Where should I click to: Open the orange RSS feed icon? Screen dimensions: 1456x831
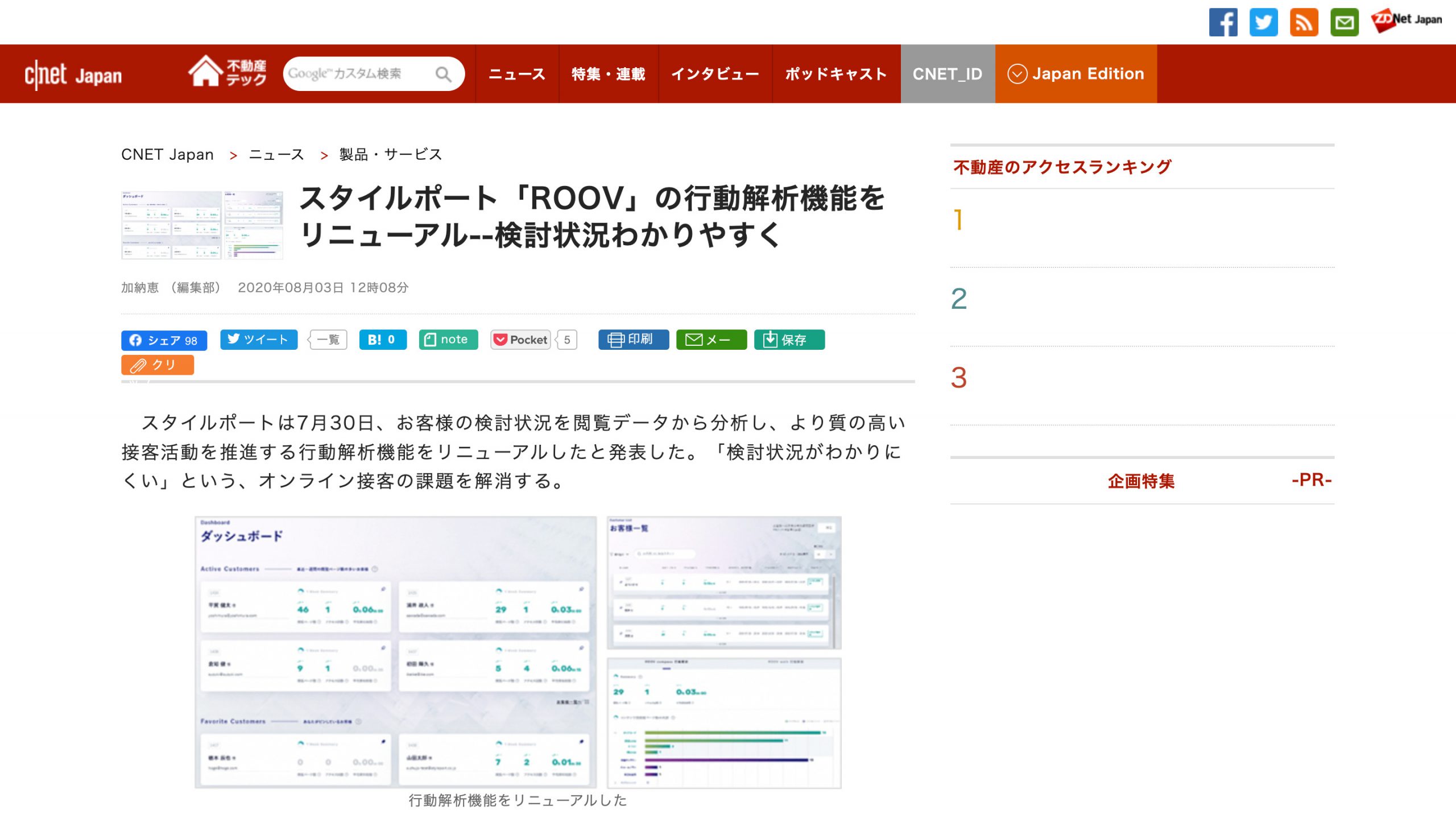(1304, 22)
